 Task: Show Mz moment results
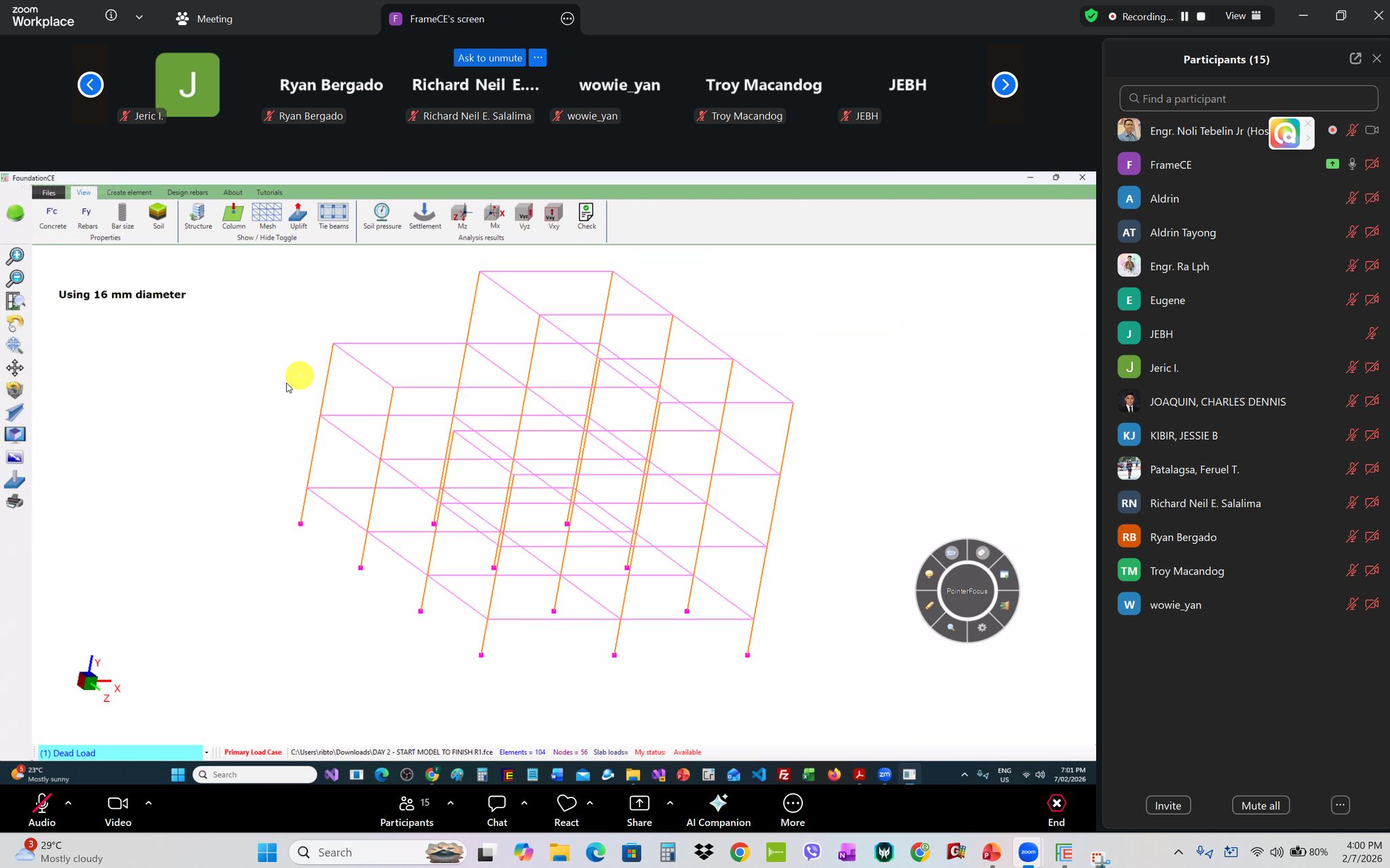[x=462, y=217]
